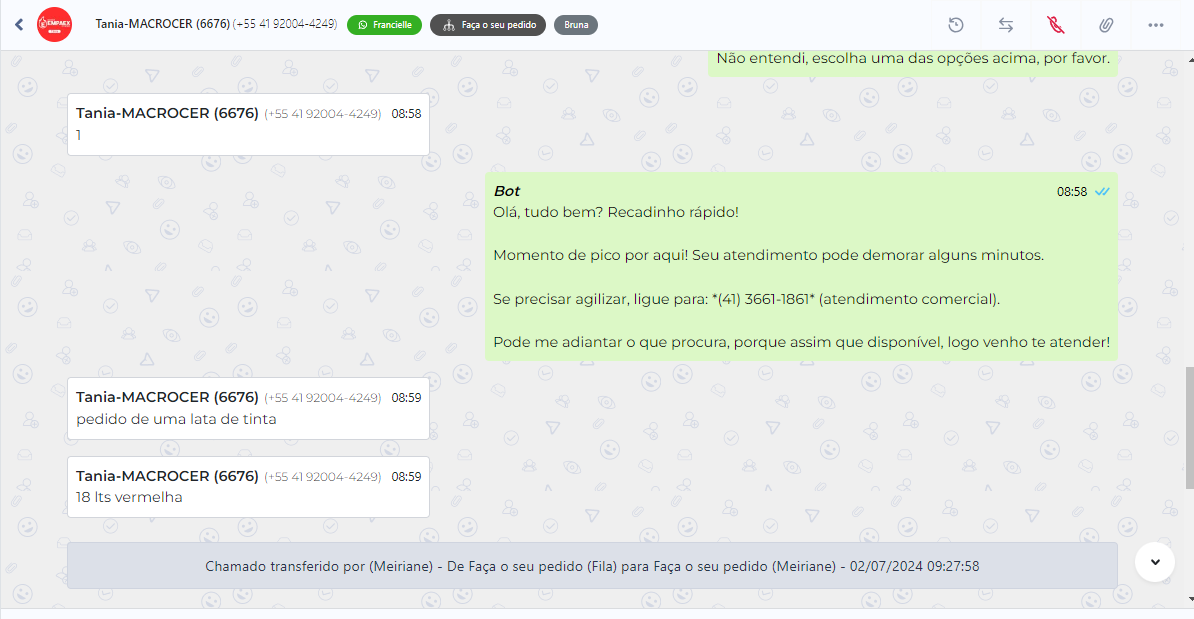Viewport: 1194px width, 619px height.
Task: Click the transfer chat arrows icon
Action: click(x=1006, y=25)
